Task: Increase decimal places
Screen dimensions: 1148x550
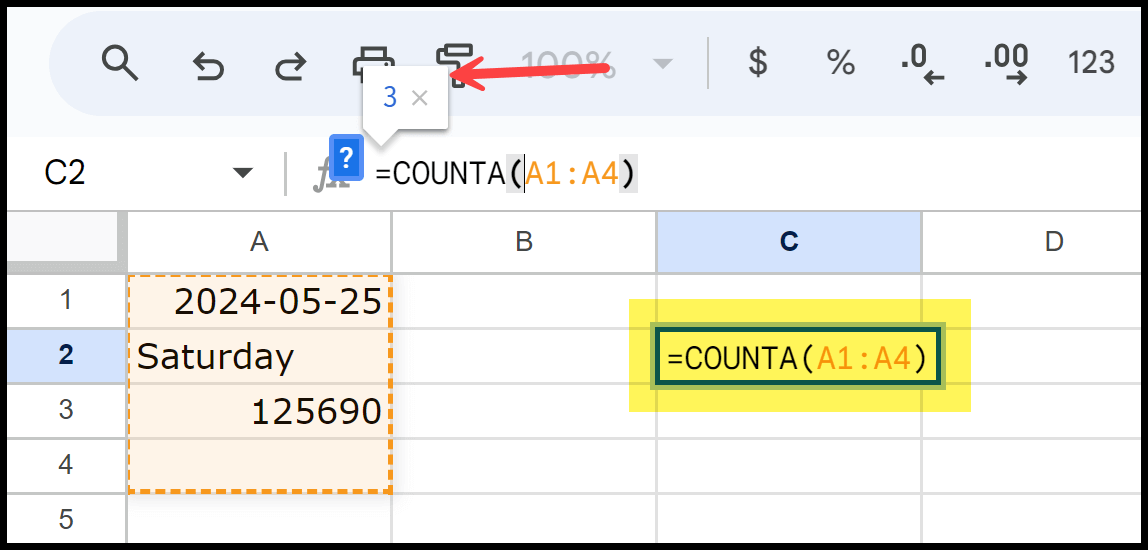Action: (x=1007, y=64)
